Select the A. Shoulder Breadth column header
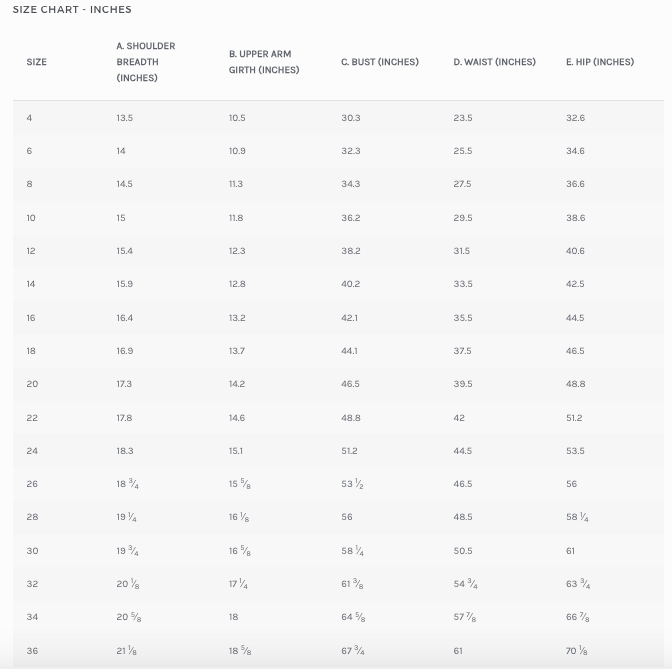The width and height of the screenshot is (672, 669). [146, 62]
